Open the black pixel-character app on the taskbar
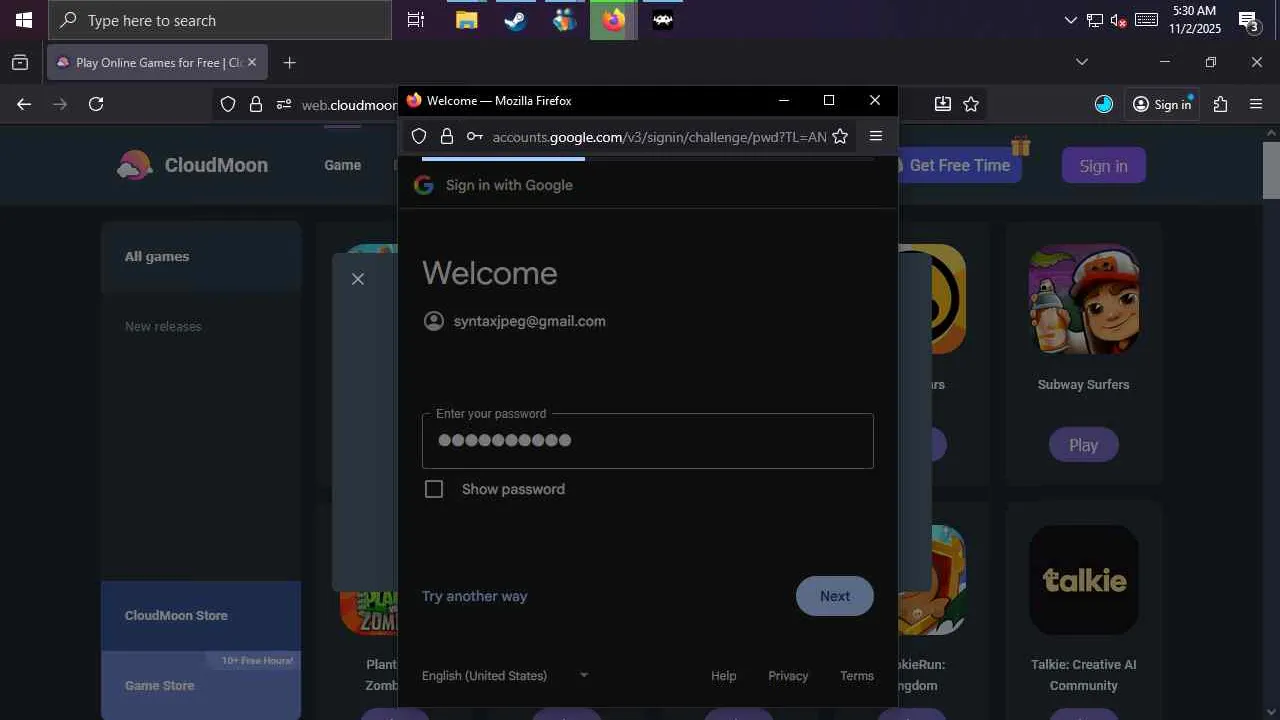The width and height of the screenshot is (1280, 720). pos(662,20)
